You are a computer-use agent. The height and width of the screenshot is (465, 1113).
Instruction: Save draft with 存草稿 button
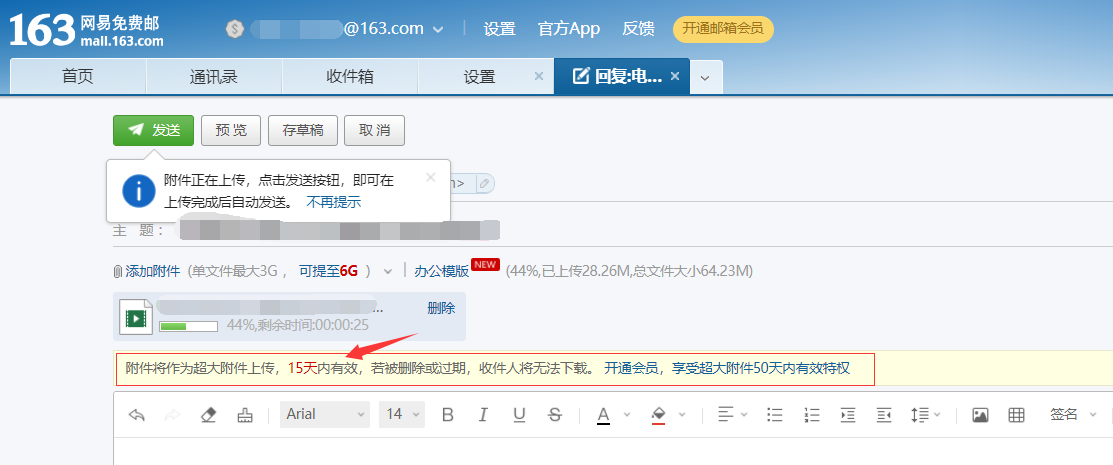pyautogui.click(x=302, y=131)
